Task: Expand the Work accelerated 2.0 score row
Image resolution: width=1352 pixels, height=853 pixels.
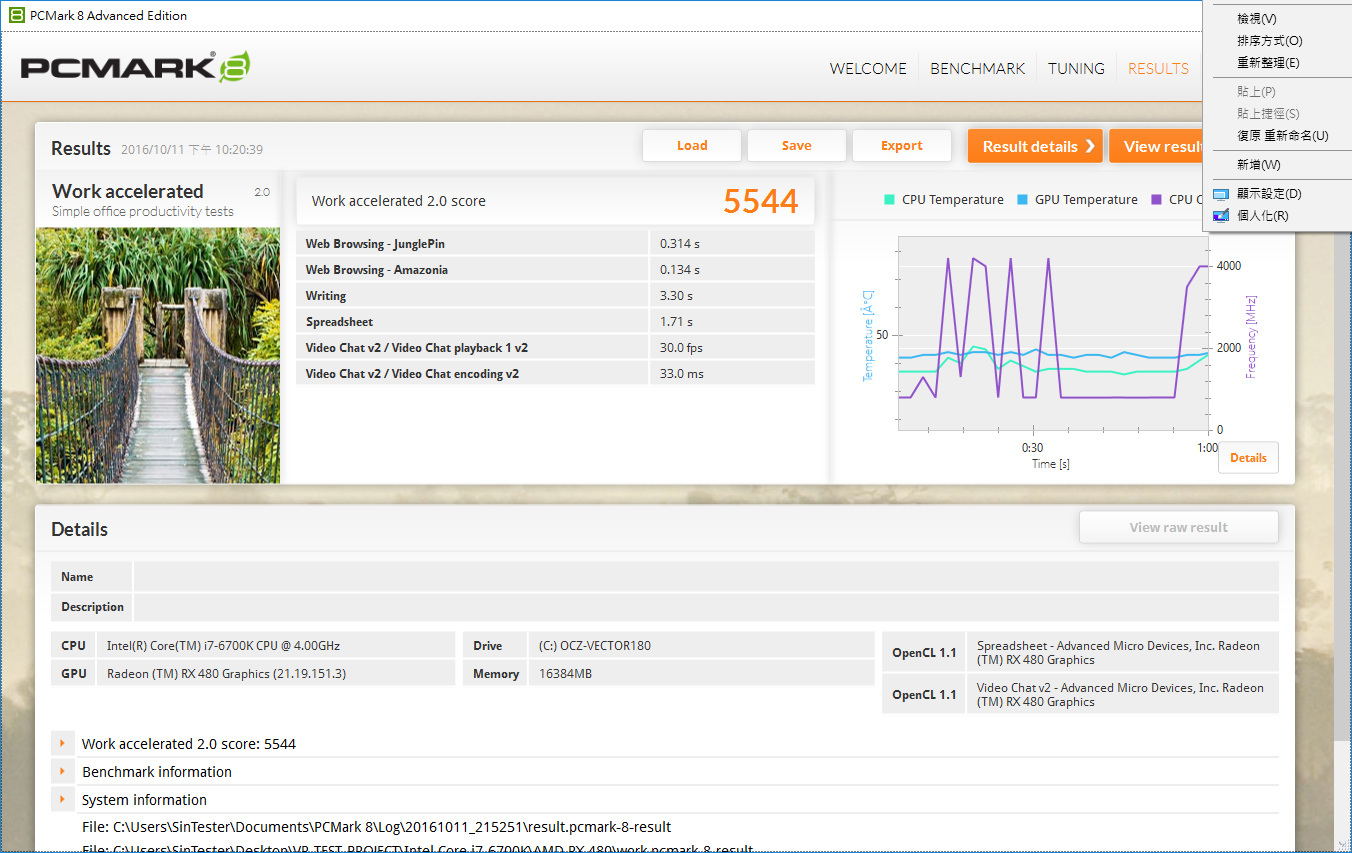Action: pos(62,744)
